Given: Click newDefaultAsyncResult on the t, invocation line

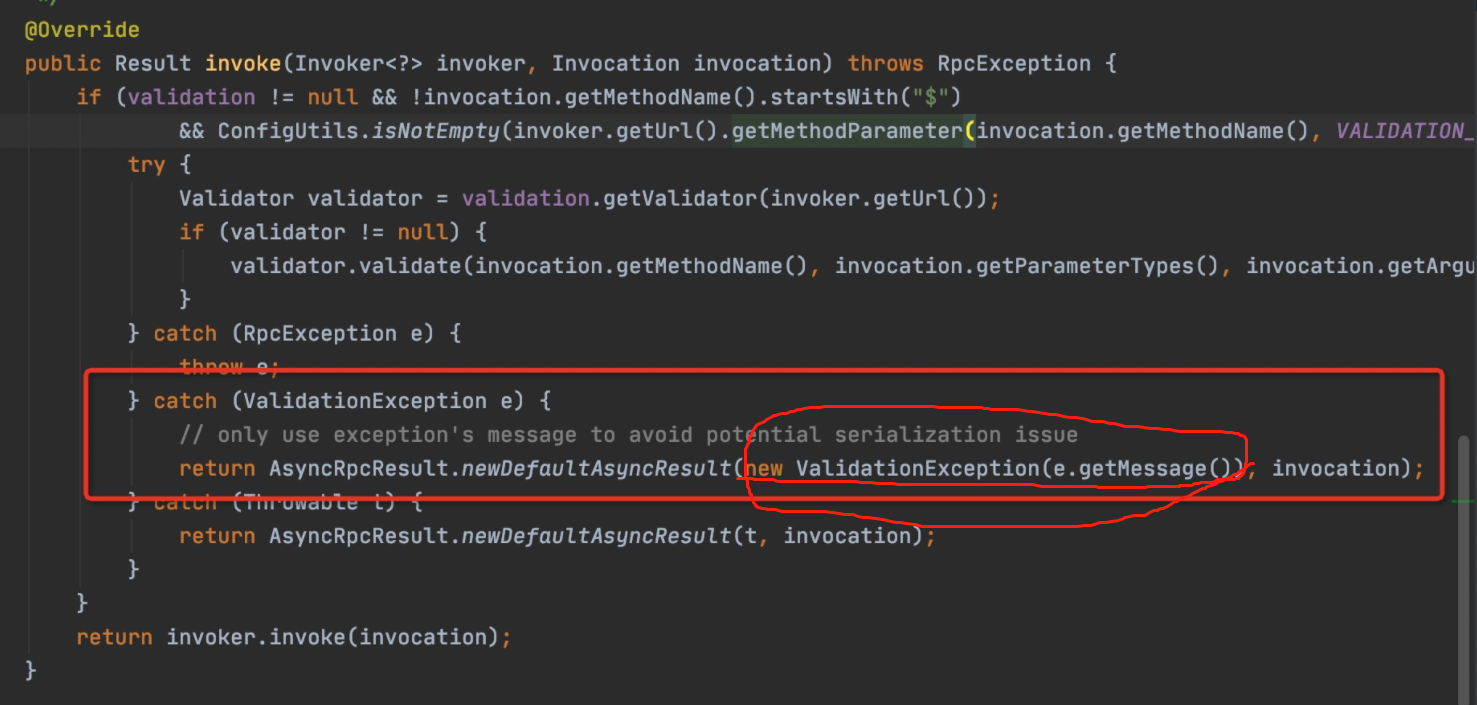Looking at the screenshot, I should tap(597, 536).
